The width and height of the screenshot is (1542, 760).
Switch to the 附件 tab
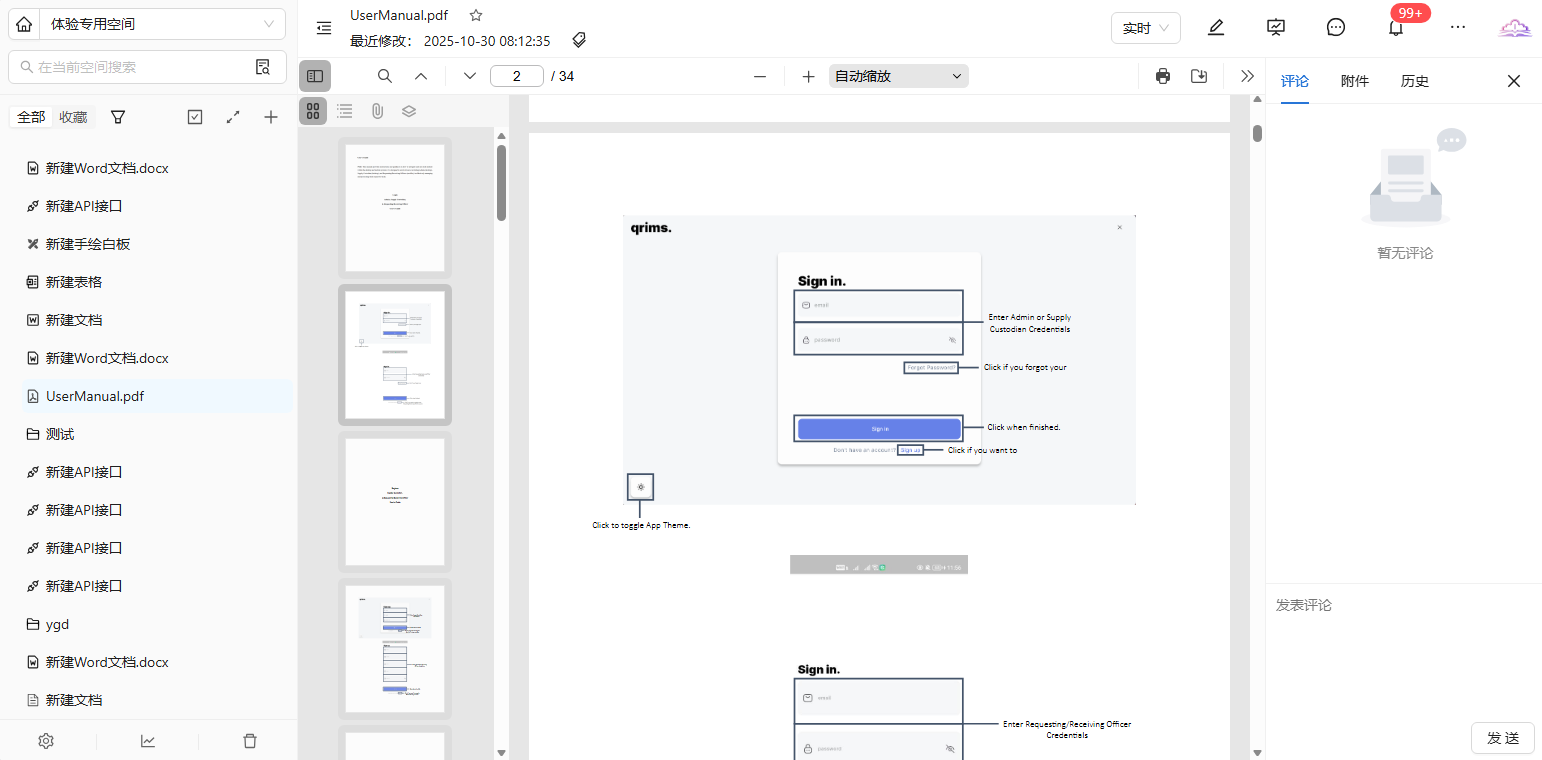tap(1355, 81)
